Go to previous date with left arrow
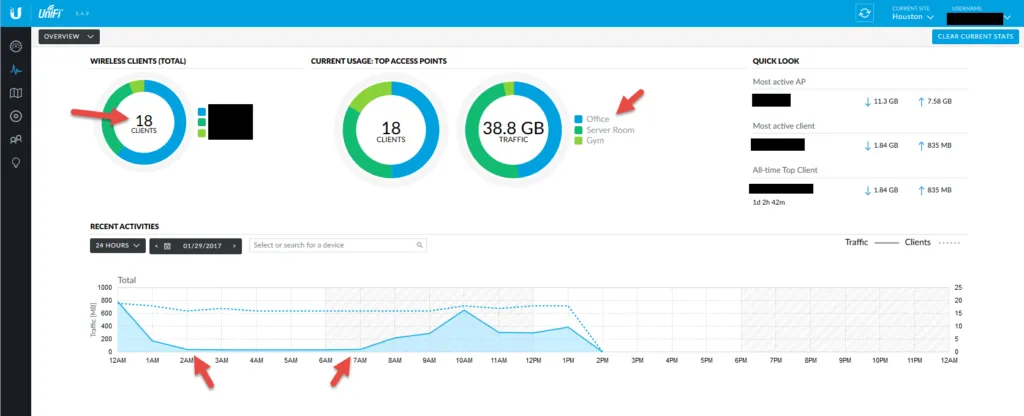Viewport: 1024px width, 416px height. [x=156, y=245]
